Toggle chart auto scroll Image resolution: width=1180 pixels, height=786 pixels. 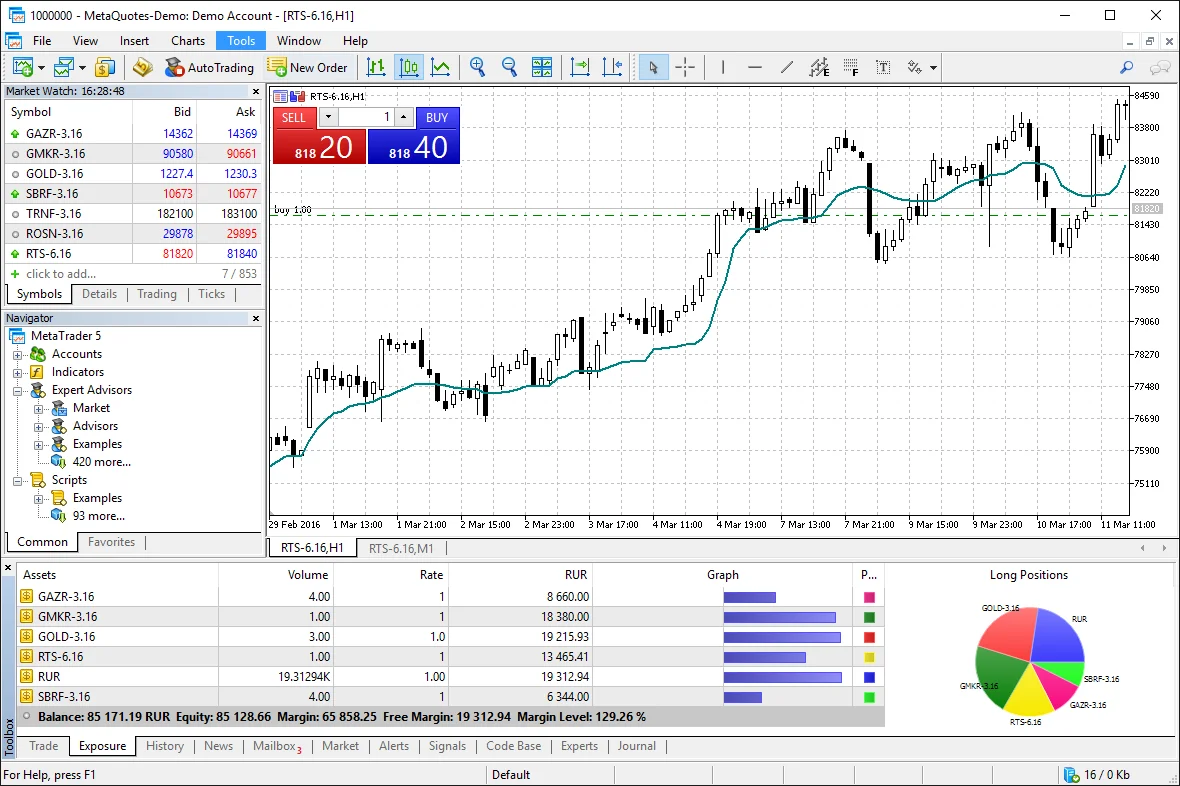click(x=579, y=67)
